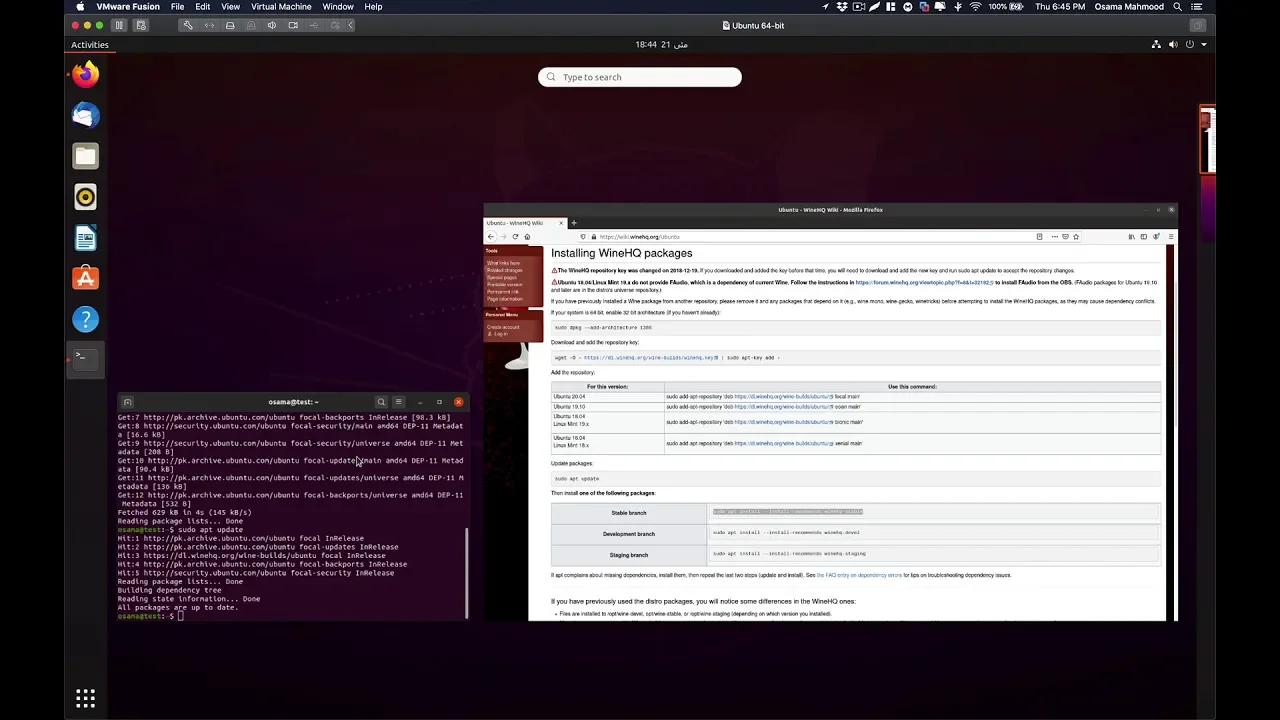1280x720 pixels.
Task: Open the terminal search magnifier icon
Action: click(x=381, y=402)
